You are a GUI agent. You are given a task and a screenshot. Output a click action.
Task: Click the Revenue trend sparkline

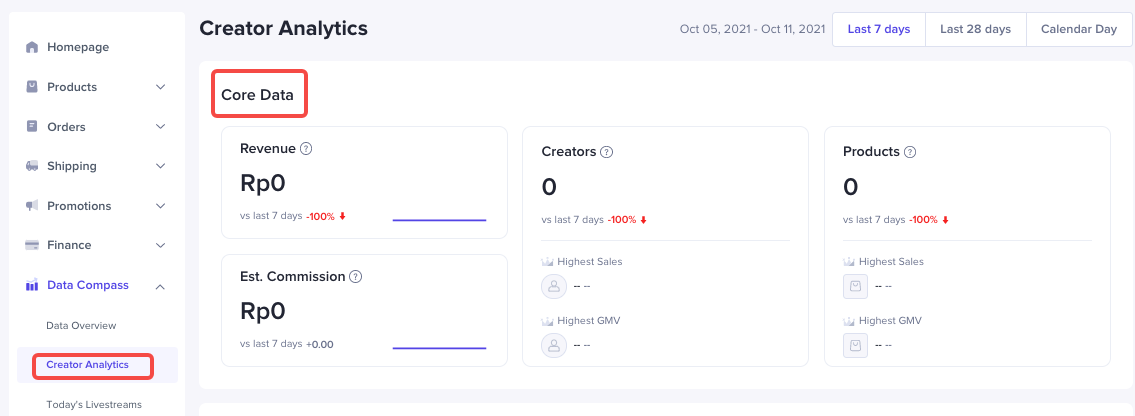tap(439, 219)
